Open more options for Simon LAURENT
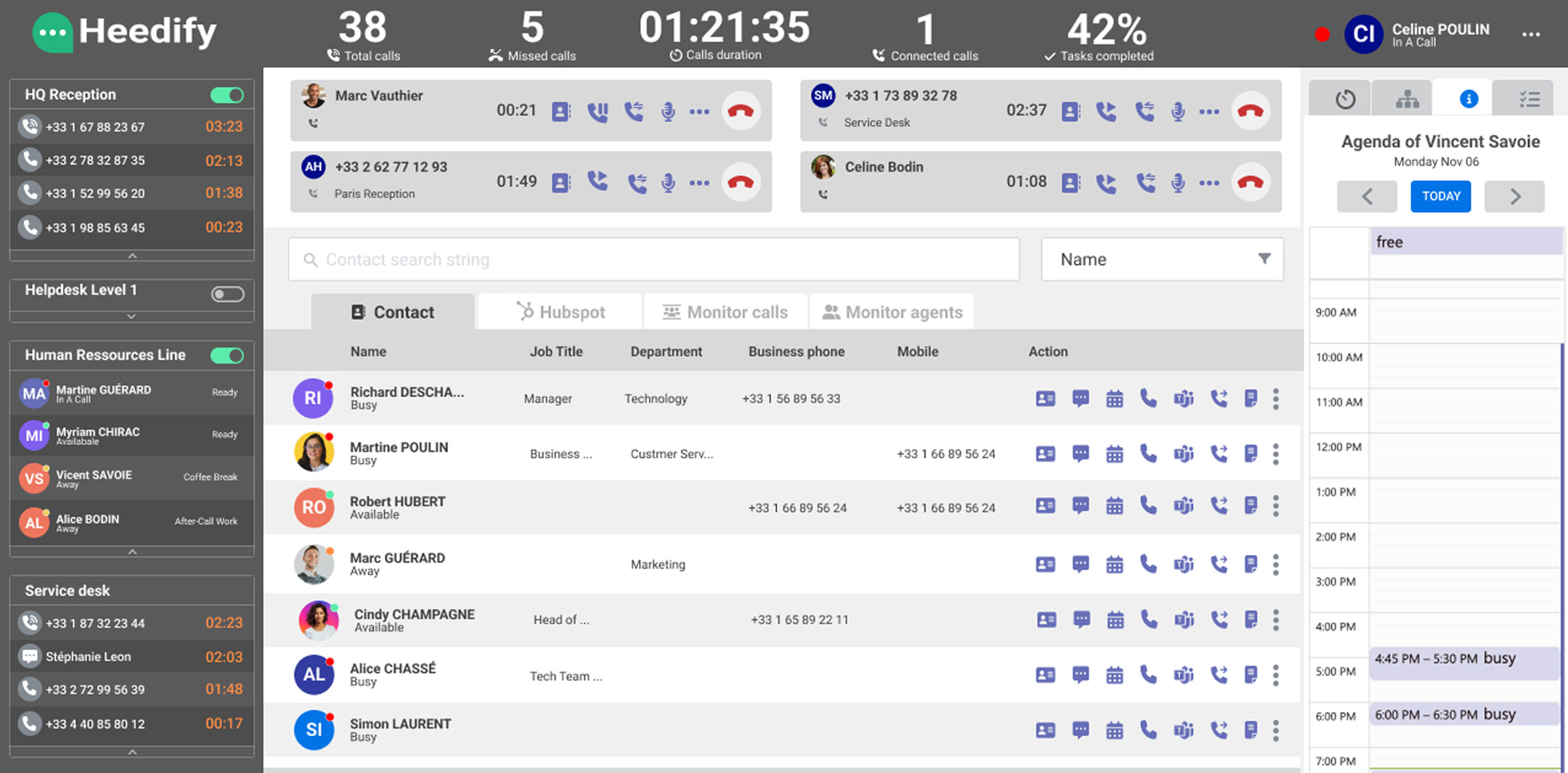Viewport: 1568px width, 773px height. [x=1275, y=730]
